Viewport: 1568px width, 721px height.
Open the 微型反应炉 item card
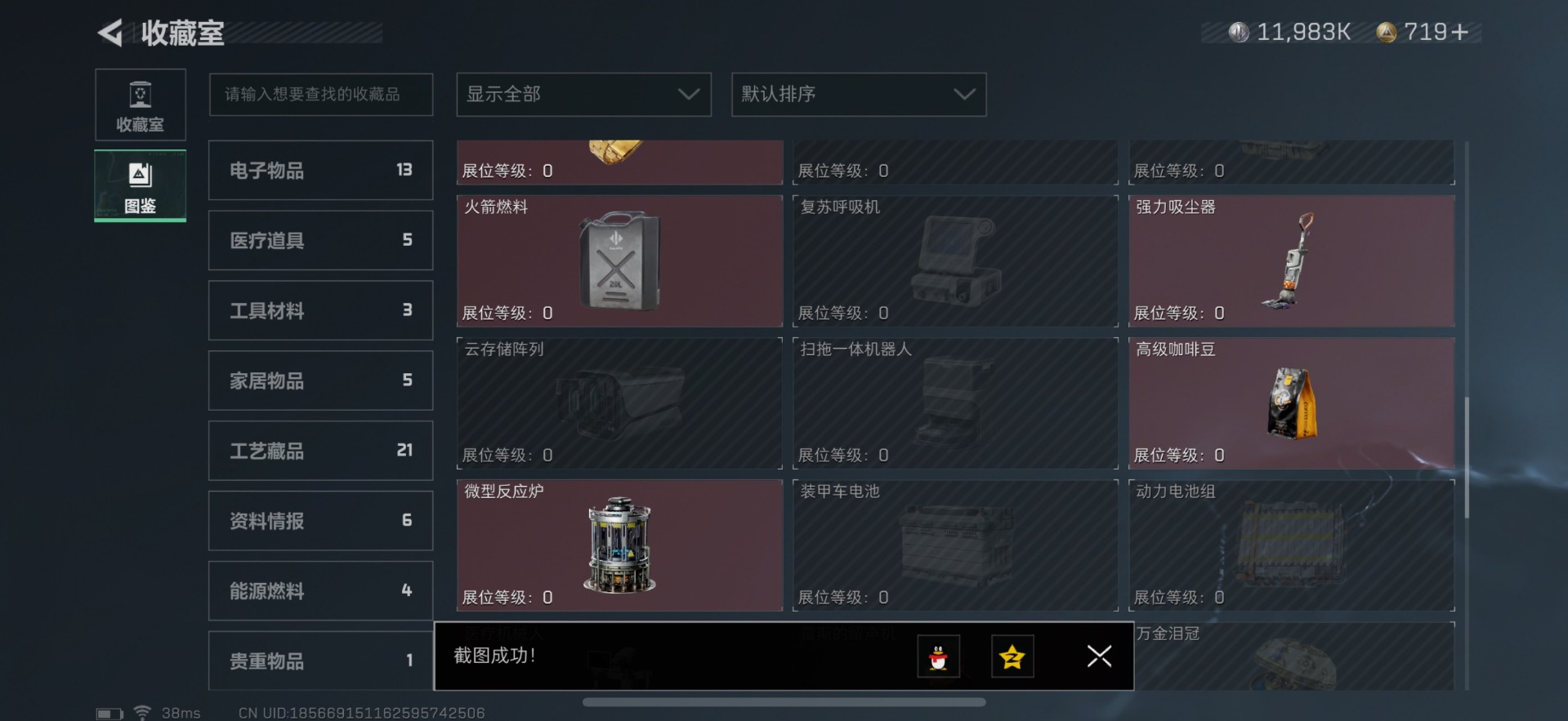coord(619,545)
